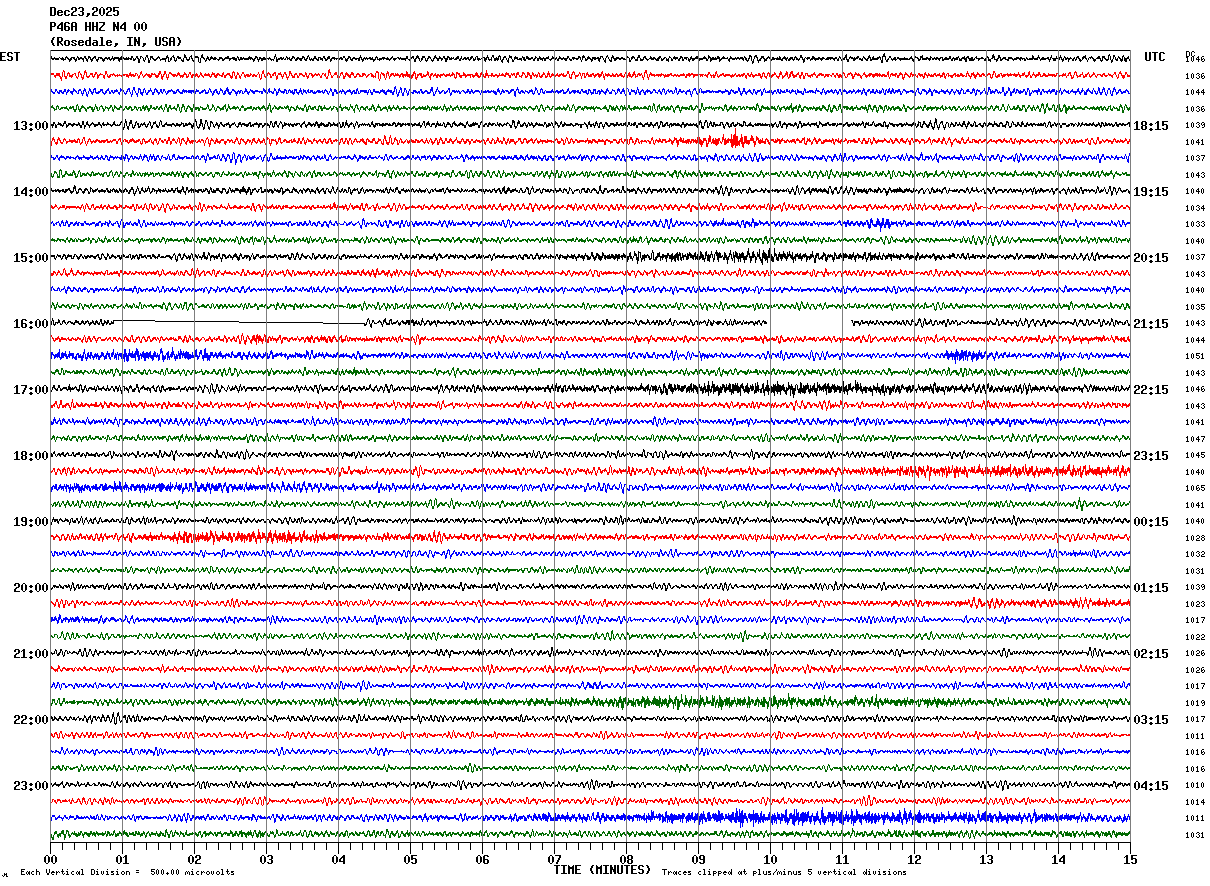Screen dimensions: 1210x886
Task: Click the value 1014 in the right column
Action: click(1195, 802)
